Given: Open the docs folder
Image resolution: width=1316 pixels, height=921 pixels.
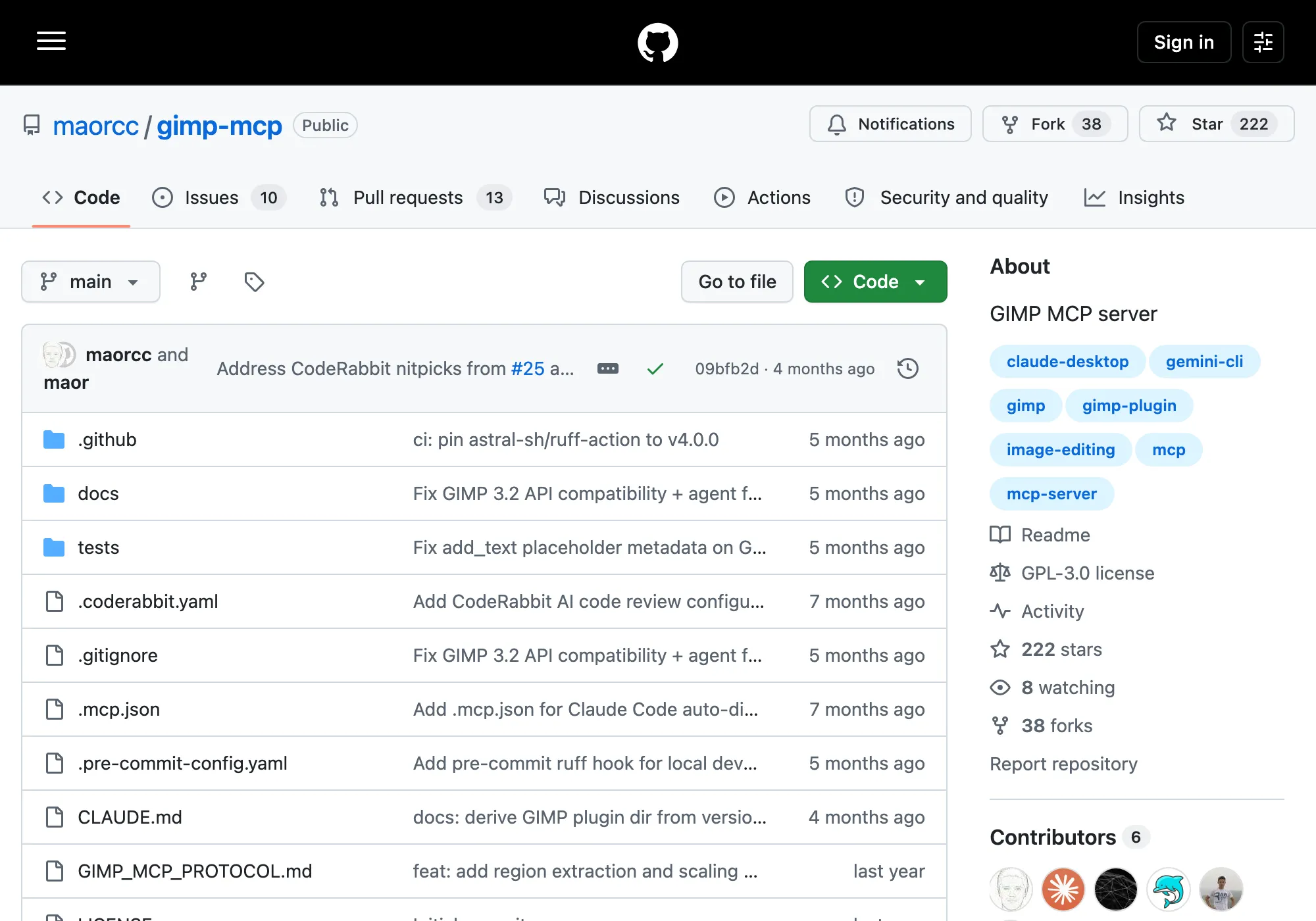Looking at the screenshot, I should (x=98, y=493).
